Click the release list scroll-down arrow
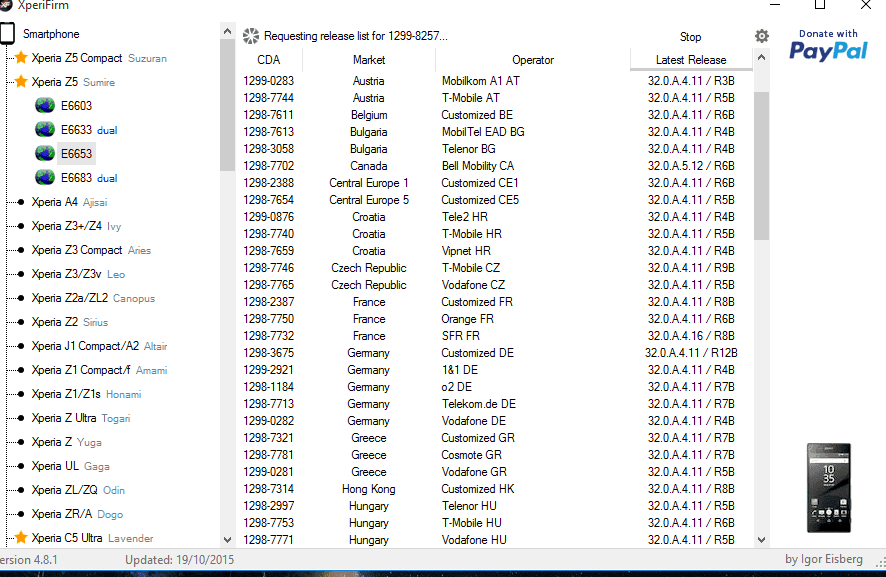Viewport: 886px width, 577px height. pos(761,540)
